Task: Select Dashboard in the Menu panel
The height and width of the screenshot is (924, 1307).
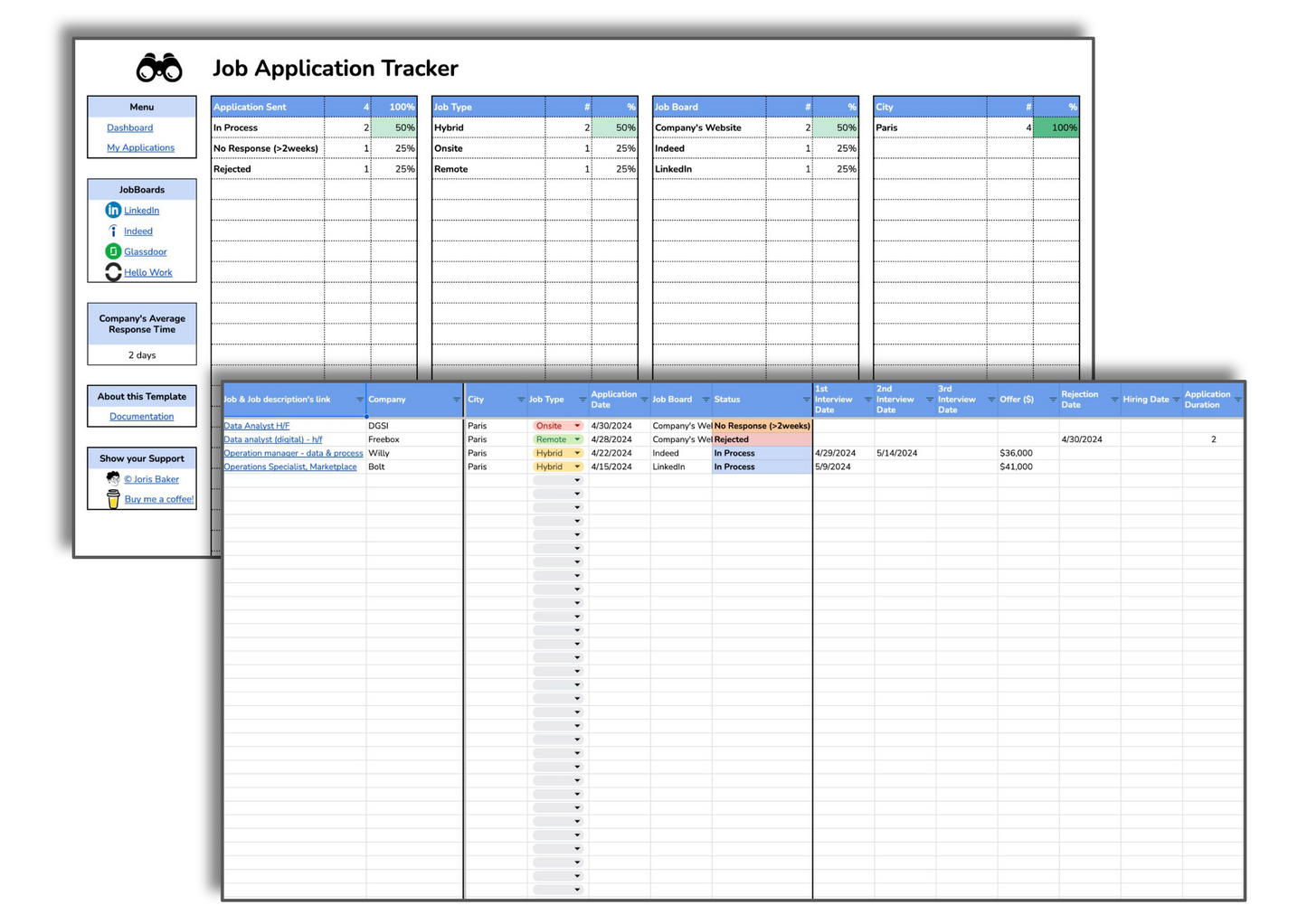Action: (129, 127)
